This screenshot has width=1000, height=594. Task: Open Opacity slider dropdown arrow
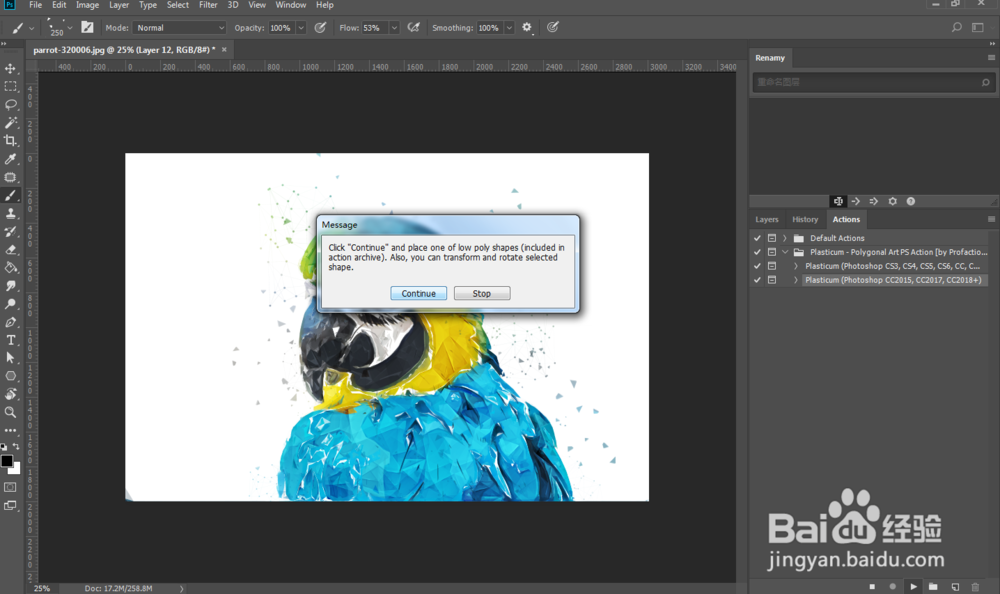pos(301,27)
